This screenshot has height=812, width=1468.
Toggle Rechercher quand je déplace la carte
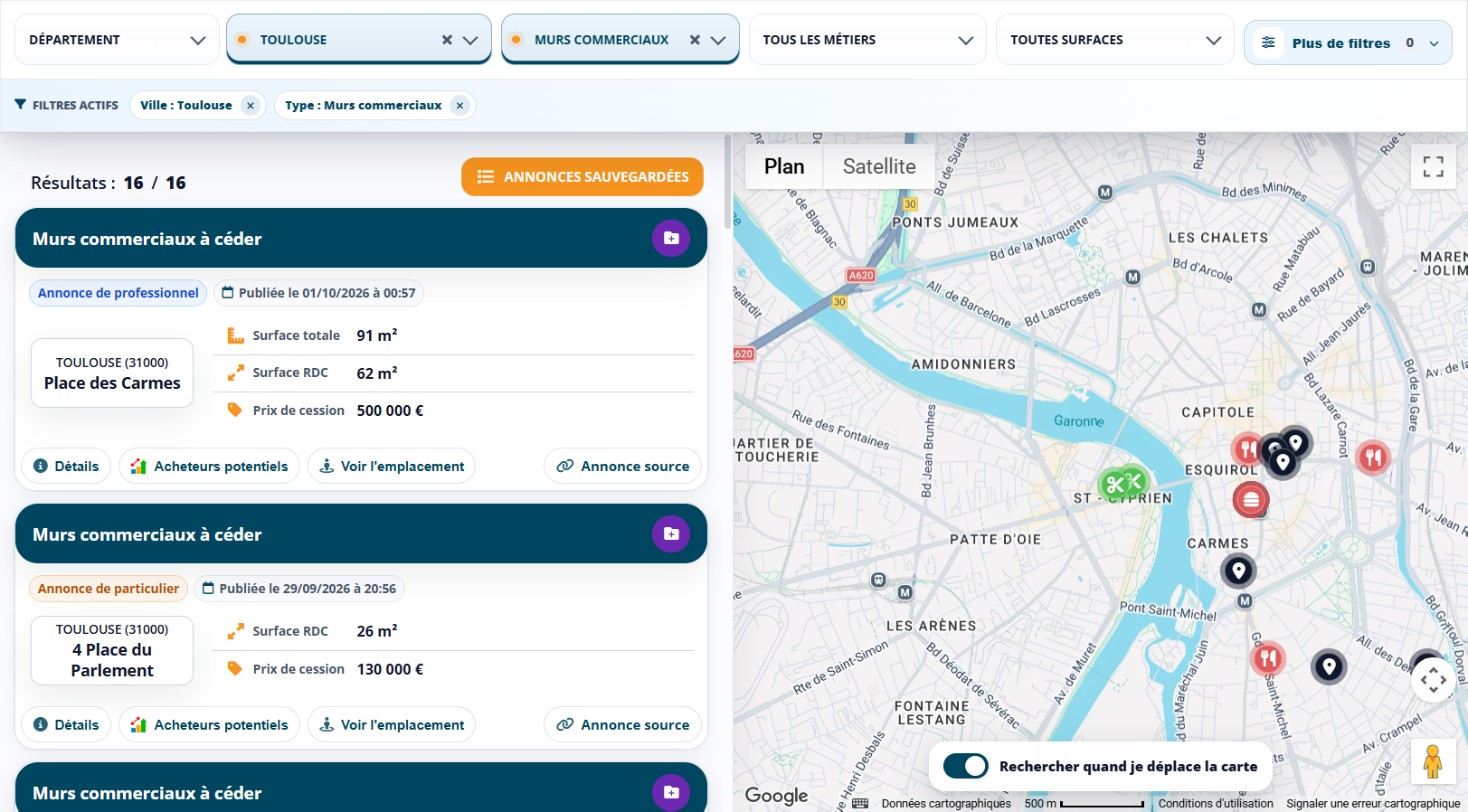[x=965, y=767]
